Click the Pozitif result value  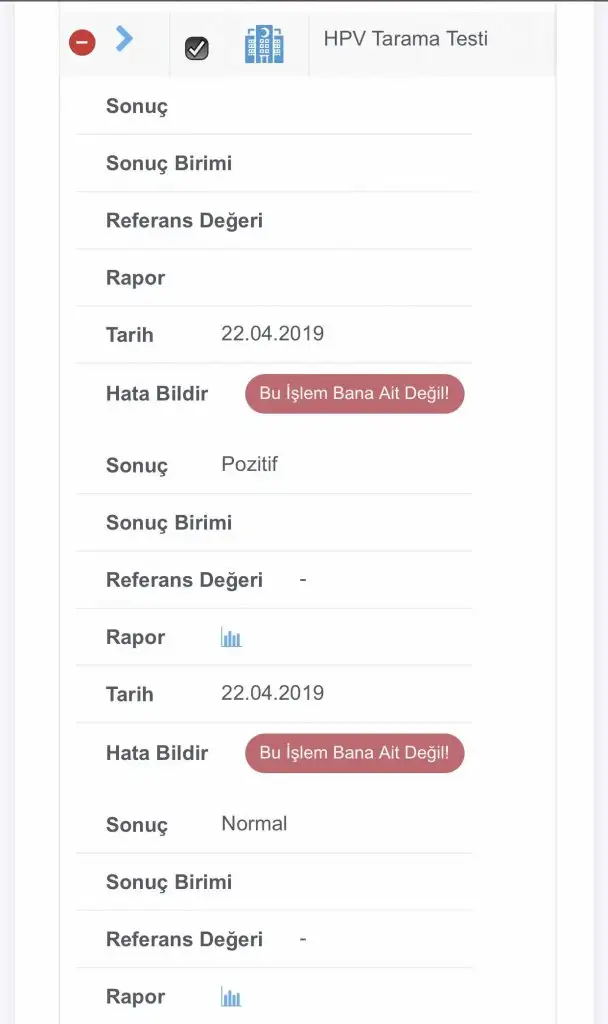coord(249,464)
